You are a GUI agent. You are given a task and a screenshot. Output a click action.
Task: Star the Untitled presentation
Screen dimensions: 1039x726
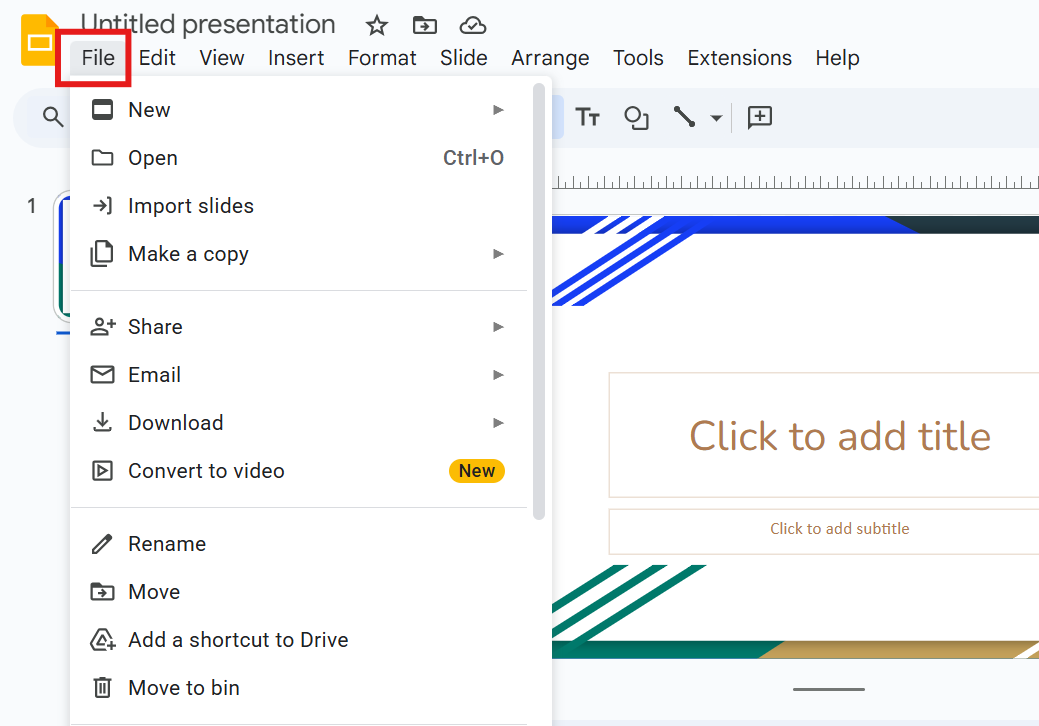point(376,26)
